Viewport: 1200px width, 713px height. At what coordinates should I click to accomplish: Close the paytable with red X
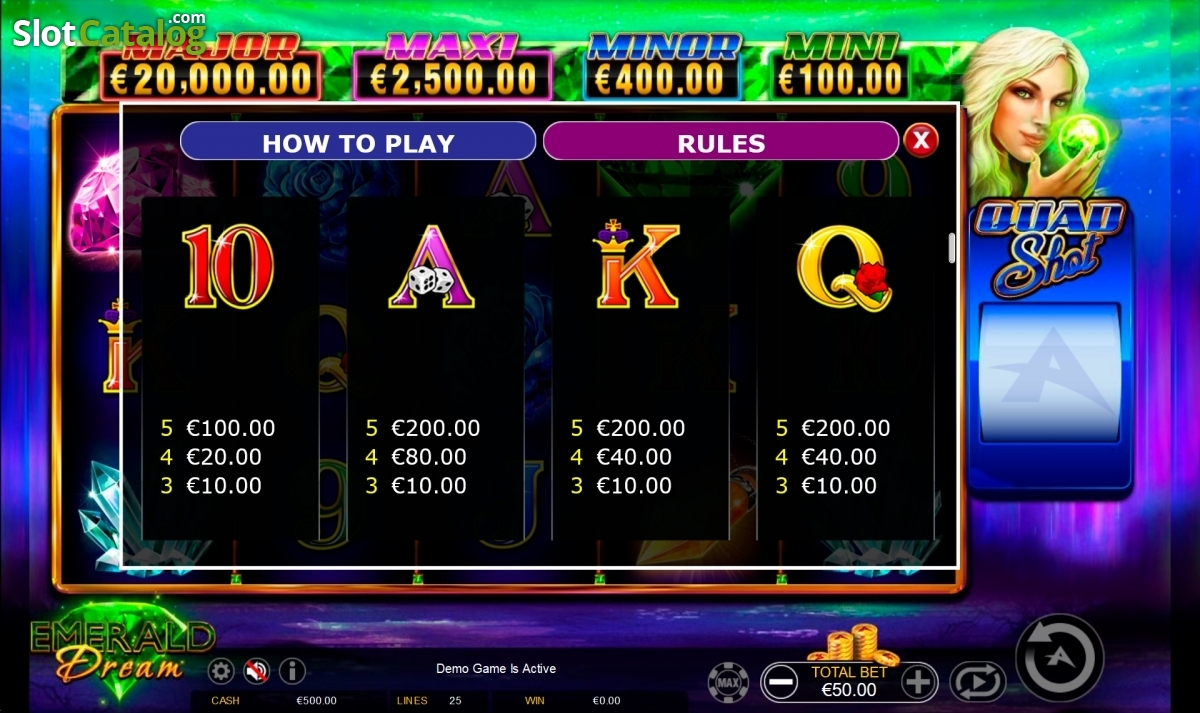pos(921,140)
